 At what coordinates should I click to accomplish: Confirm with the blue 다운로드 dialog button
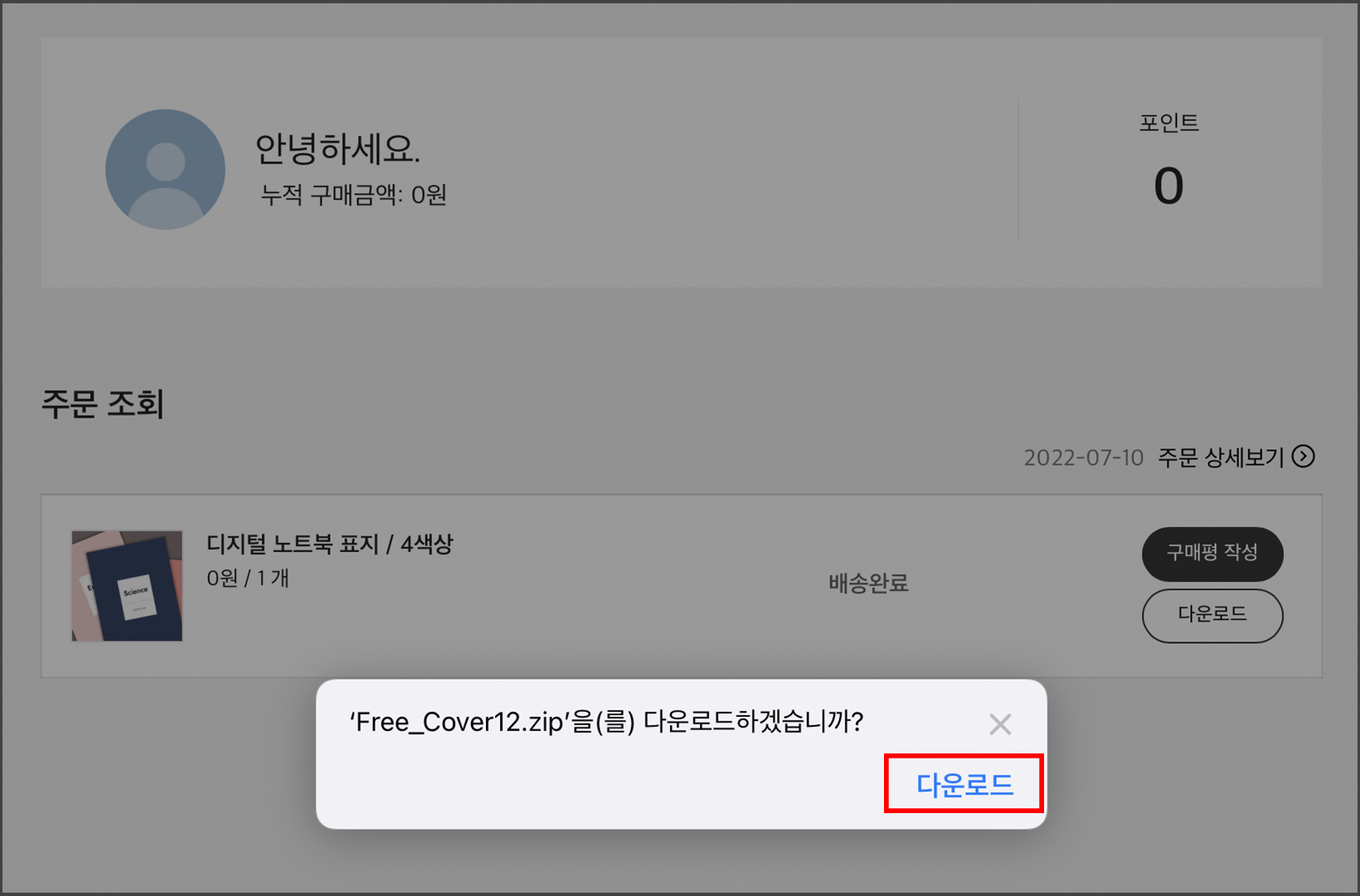pos(964,784)
